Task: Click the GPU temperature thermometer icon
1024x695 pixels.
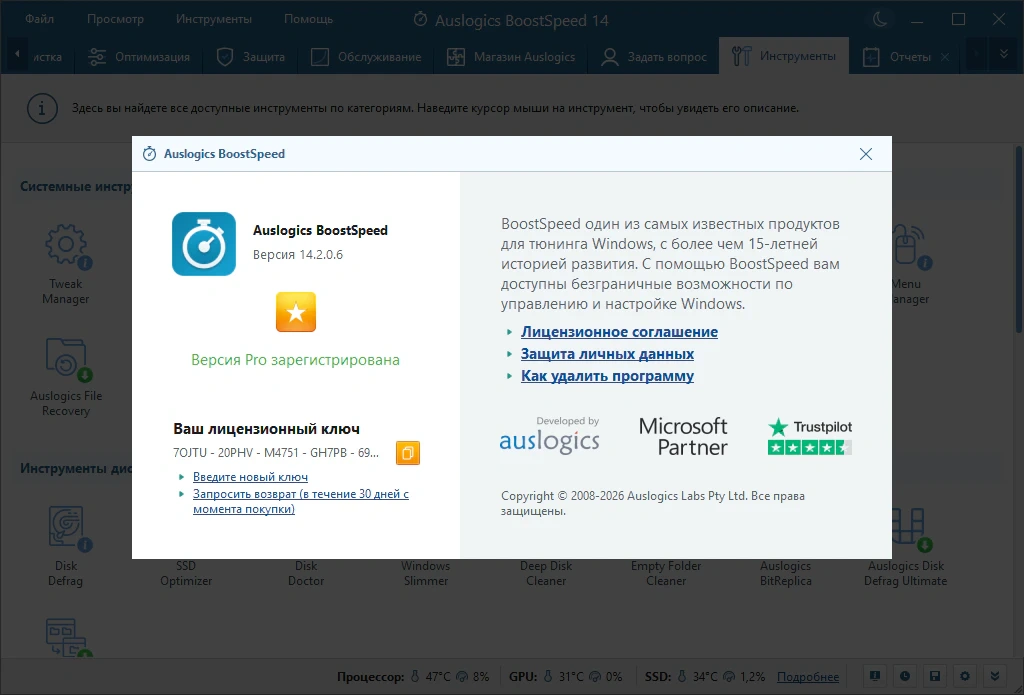Action: (x=548, y=677)
